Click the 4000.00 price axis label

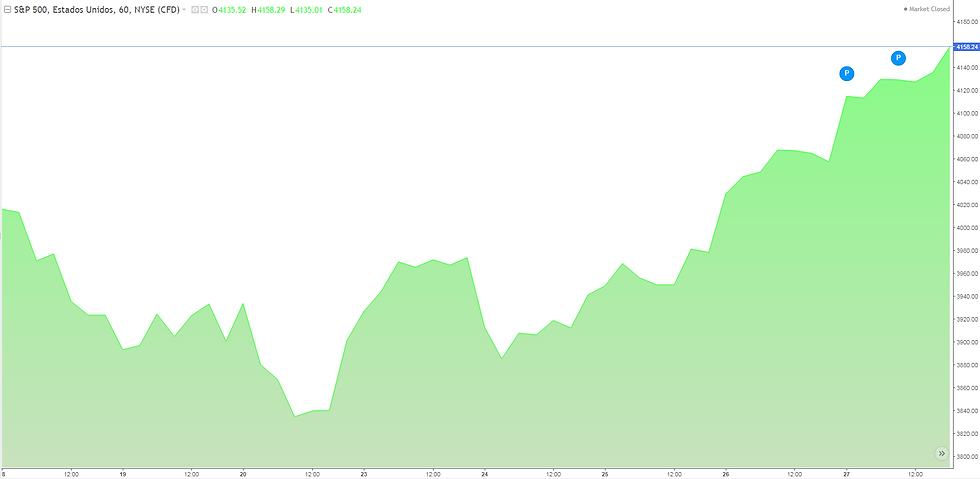tap(968, 228)
